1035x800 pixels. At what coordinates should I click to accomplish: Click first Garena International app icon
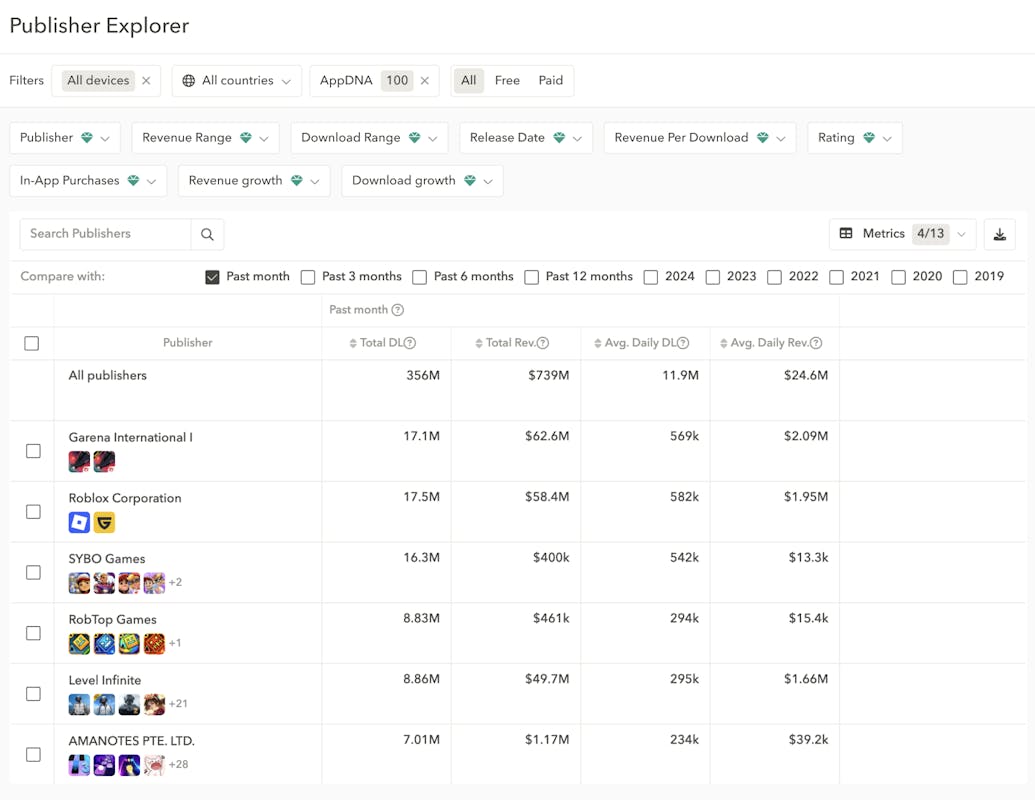pyautogui.click(x=79, y=461)
